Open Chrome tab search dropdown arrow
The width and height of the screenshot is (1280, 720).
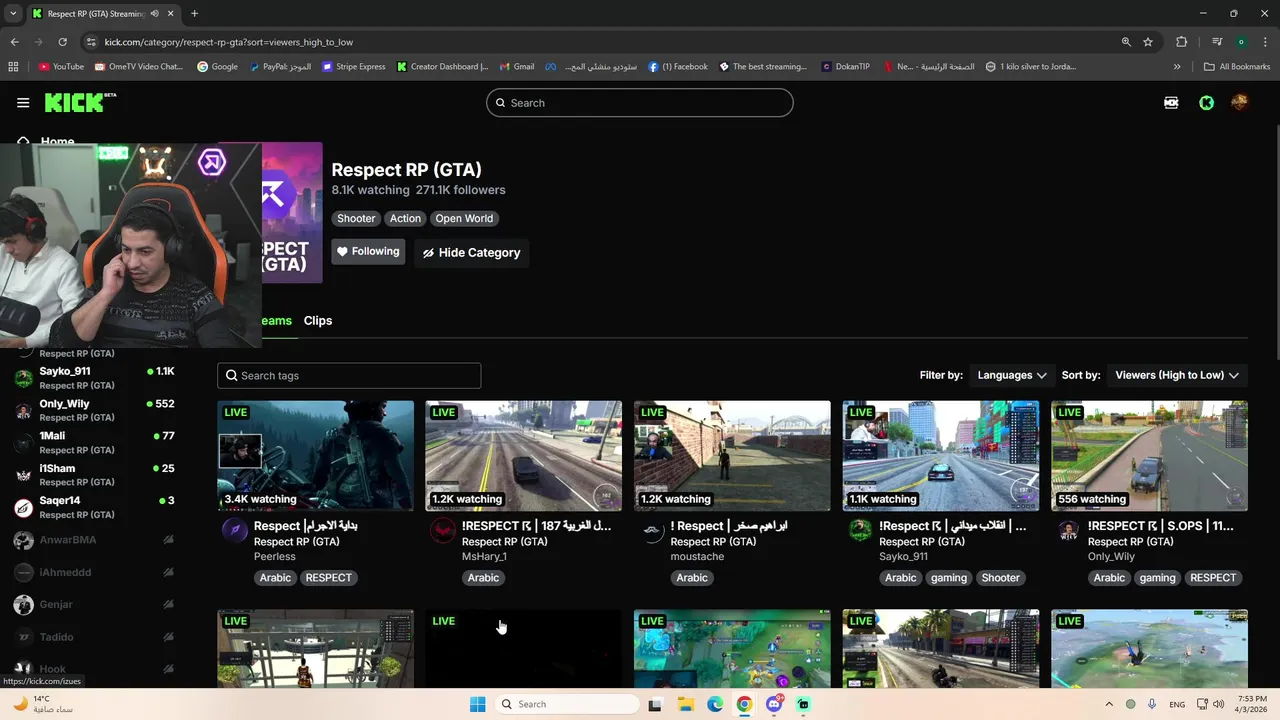13,13
